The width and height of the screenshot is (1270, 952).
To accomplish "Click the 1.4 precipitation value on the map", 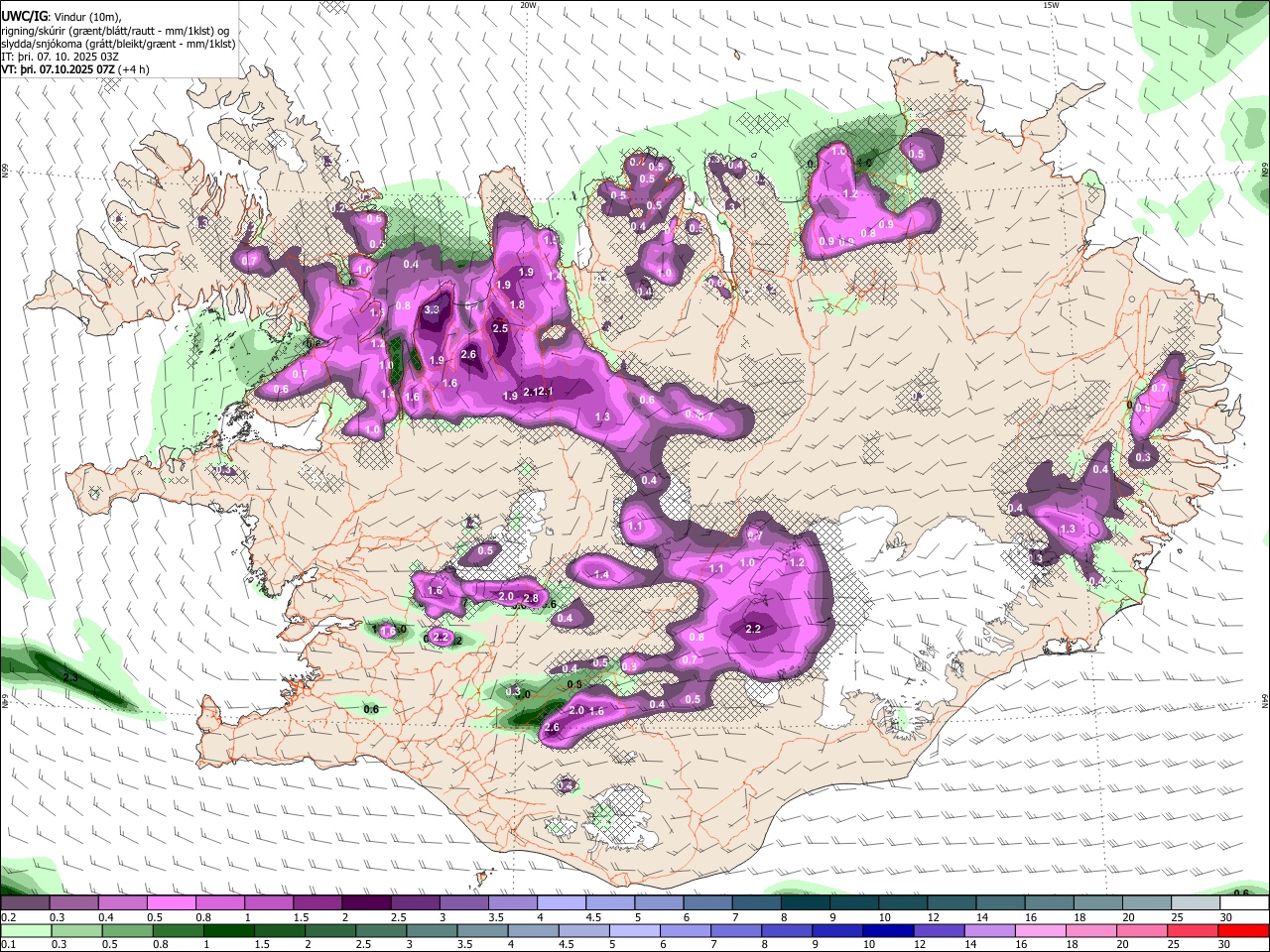I will click(600, 574).
